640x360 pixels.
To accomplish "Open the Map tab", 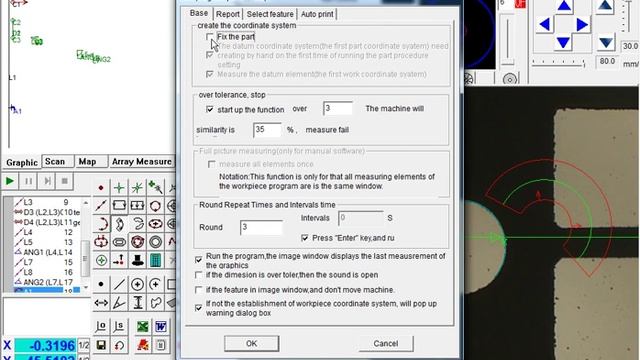I will (87, 162).
